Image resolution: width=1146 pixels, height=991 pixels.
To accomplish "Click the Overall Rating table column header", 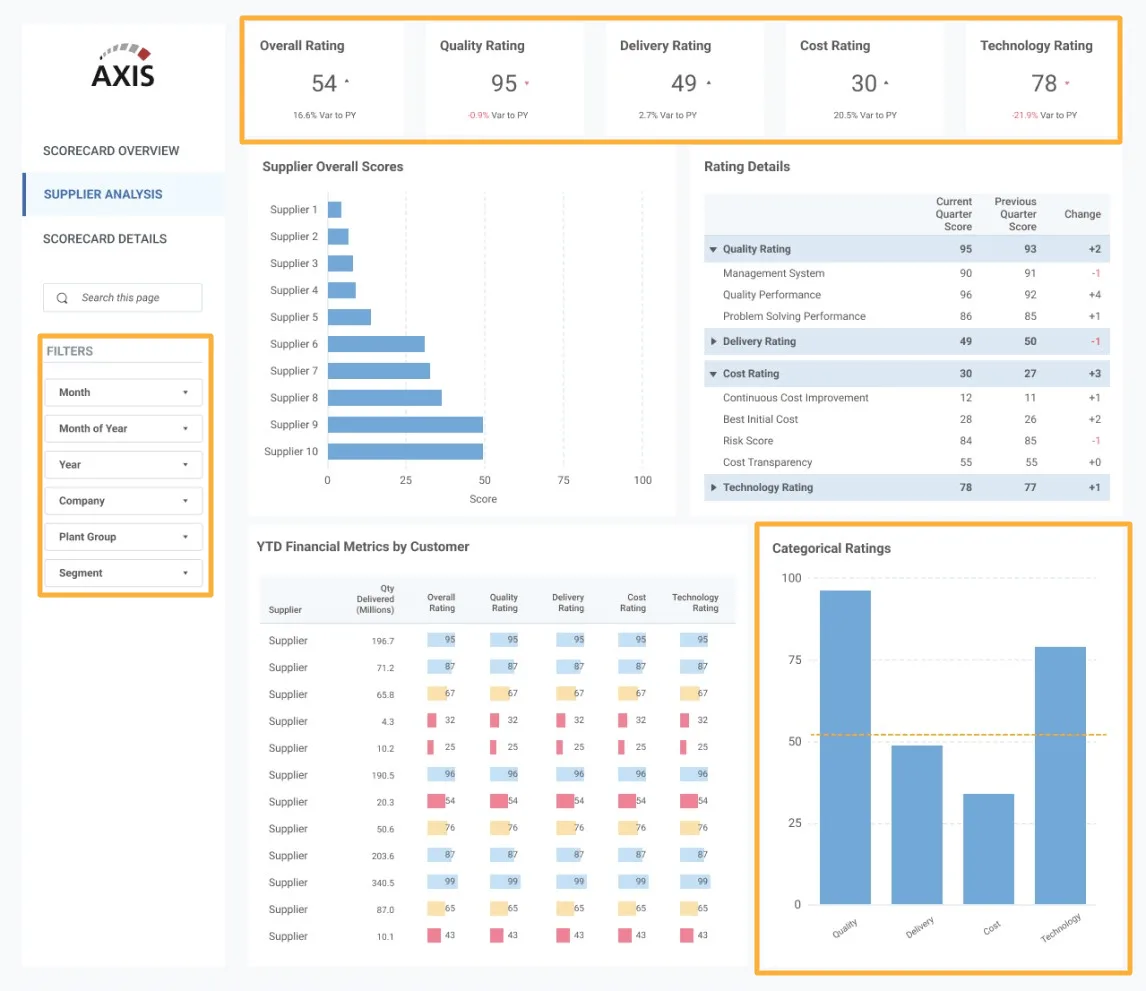I will 441,603.
